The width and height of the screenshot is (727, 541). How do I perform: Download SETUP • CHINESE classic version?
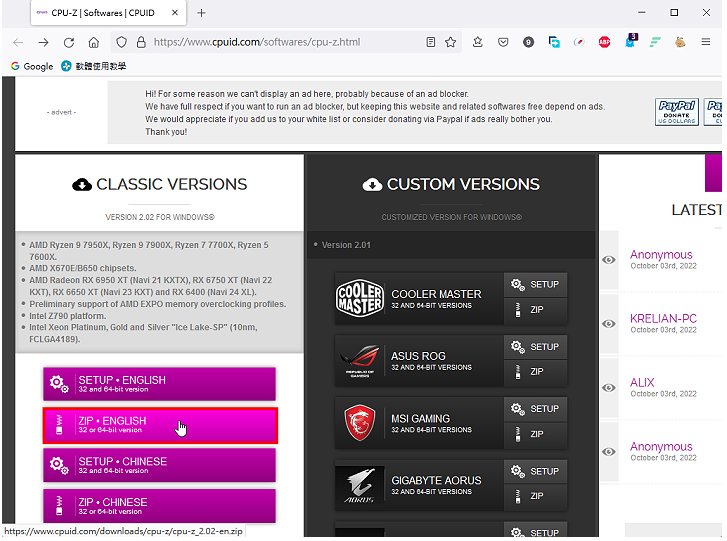click(159, 465)
